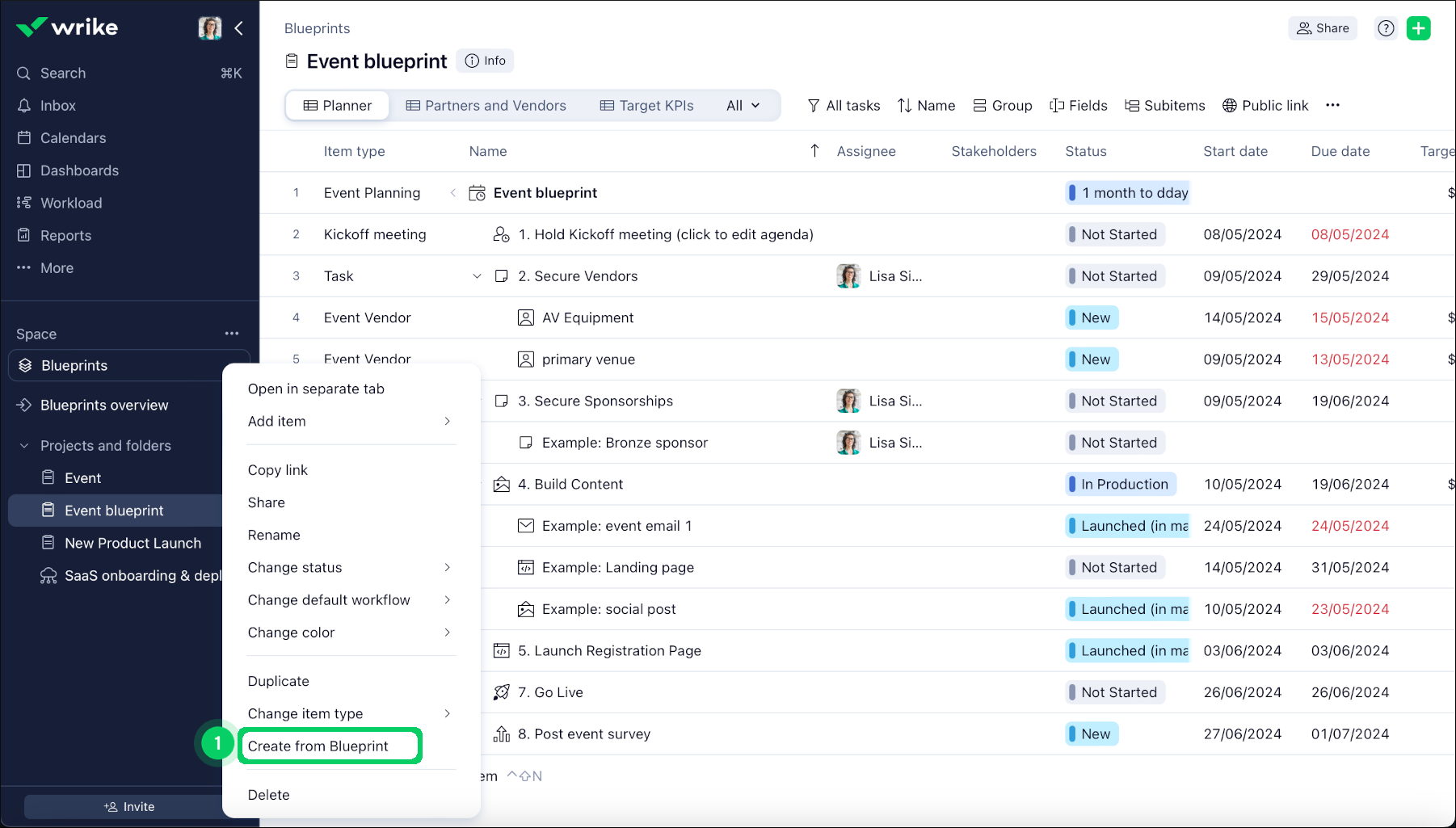
Task: Open the Help question mark
Action: 1385,27
